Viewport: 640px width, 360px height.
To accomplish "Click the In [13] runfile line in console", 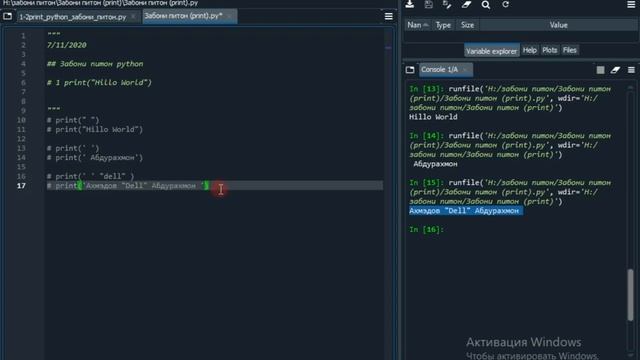I will point(510,89).
